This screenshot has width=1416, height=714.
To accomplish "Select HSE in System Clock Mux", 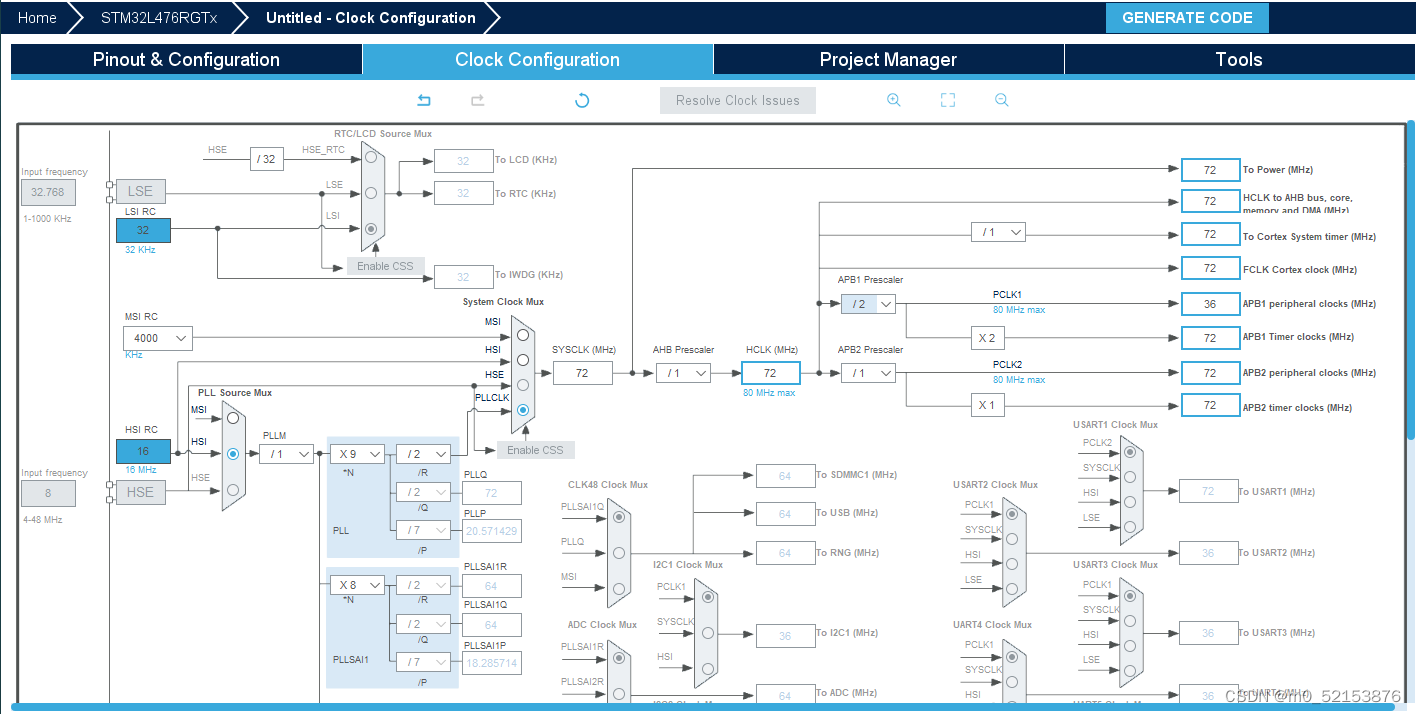I will 522,385.
